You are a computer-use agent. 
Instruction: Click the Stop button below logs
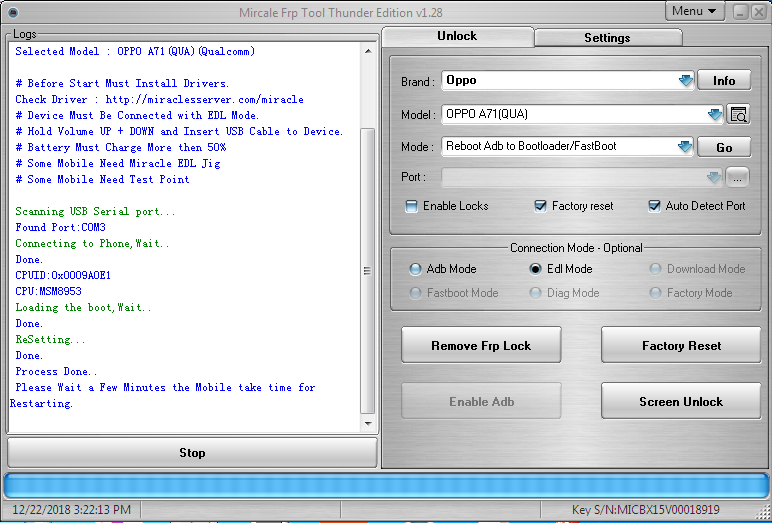point(192,453)
